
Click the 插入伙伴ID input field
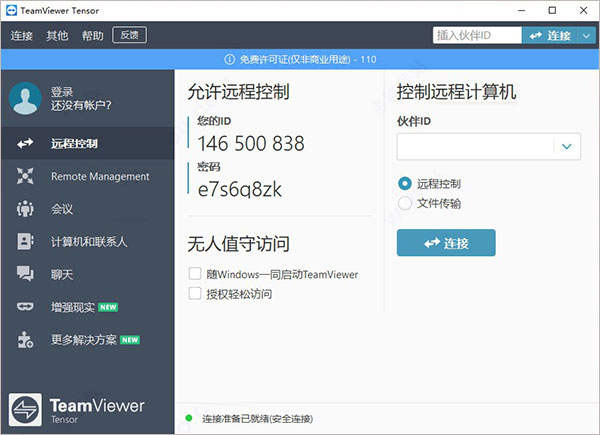[477, 36]
